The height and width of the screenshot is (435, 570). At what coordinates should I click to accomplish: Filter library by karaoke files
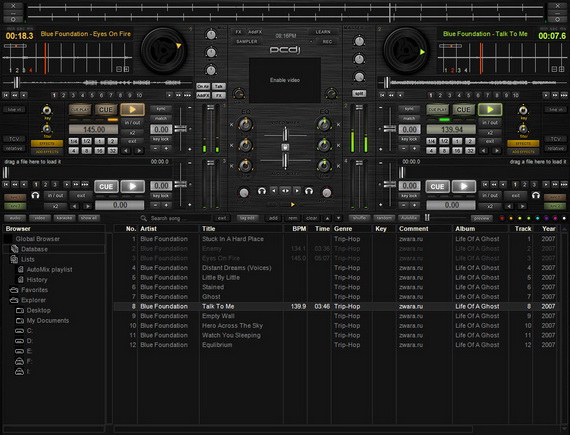coord(64,218)
